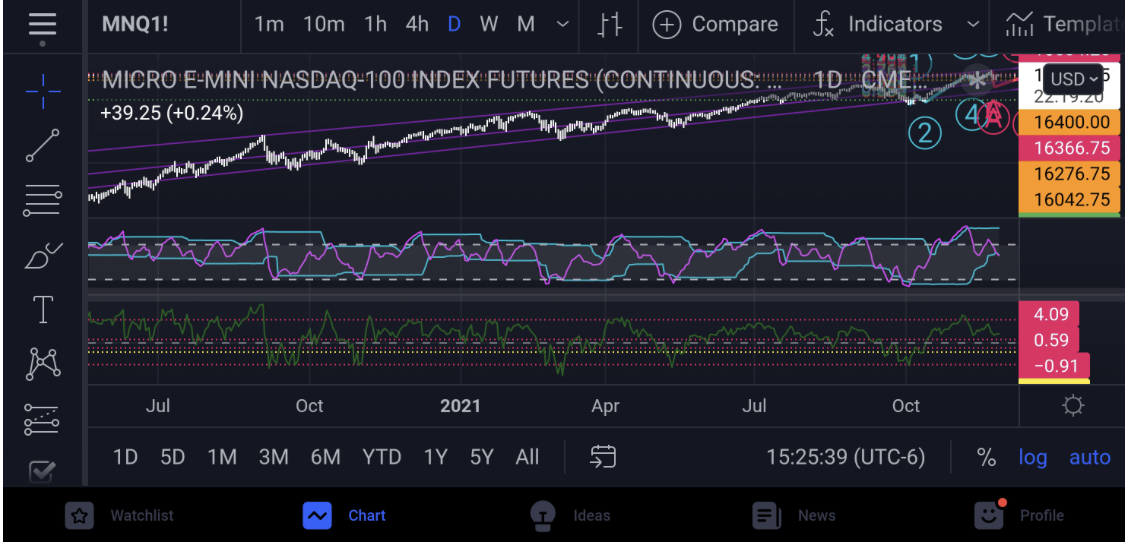Image resolution: width=1125 pixels, height=552 pixels.
Task: Open the chart patterns tool
Action: pos(42,364)
